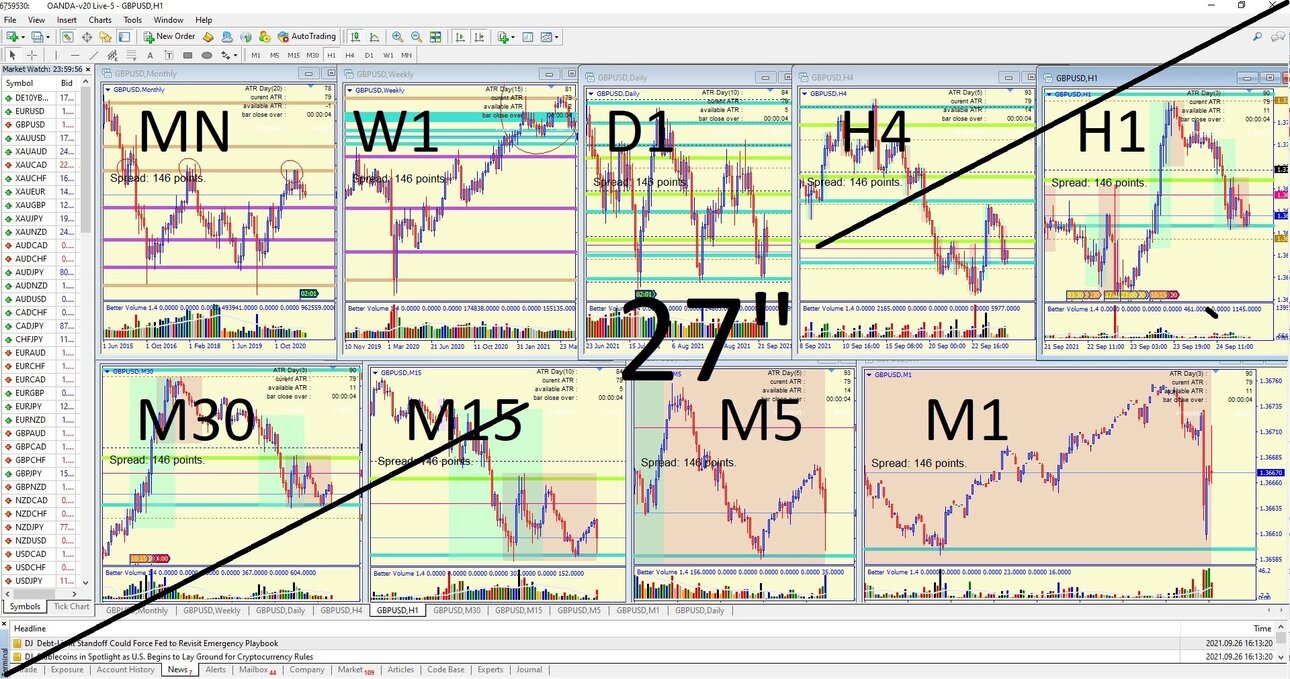Zoom in on the chart
Screen dimensions: 1290x679
[x=397, y=36]
